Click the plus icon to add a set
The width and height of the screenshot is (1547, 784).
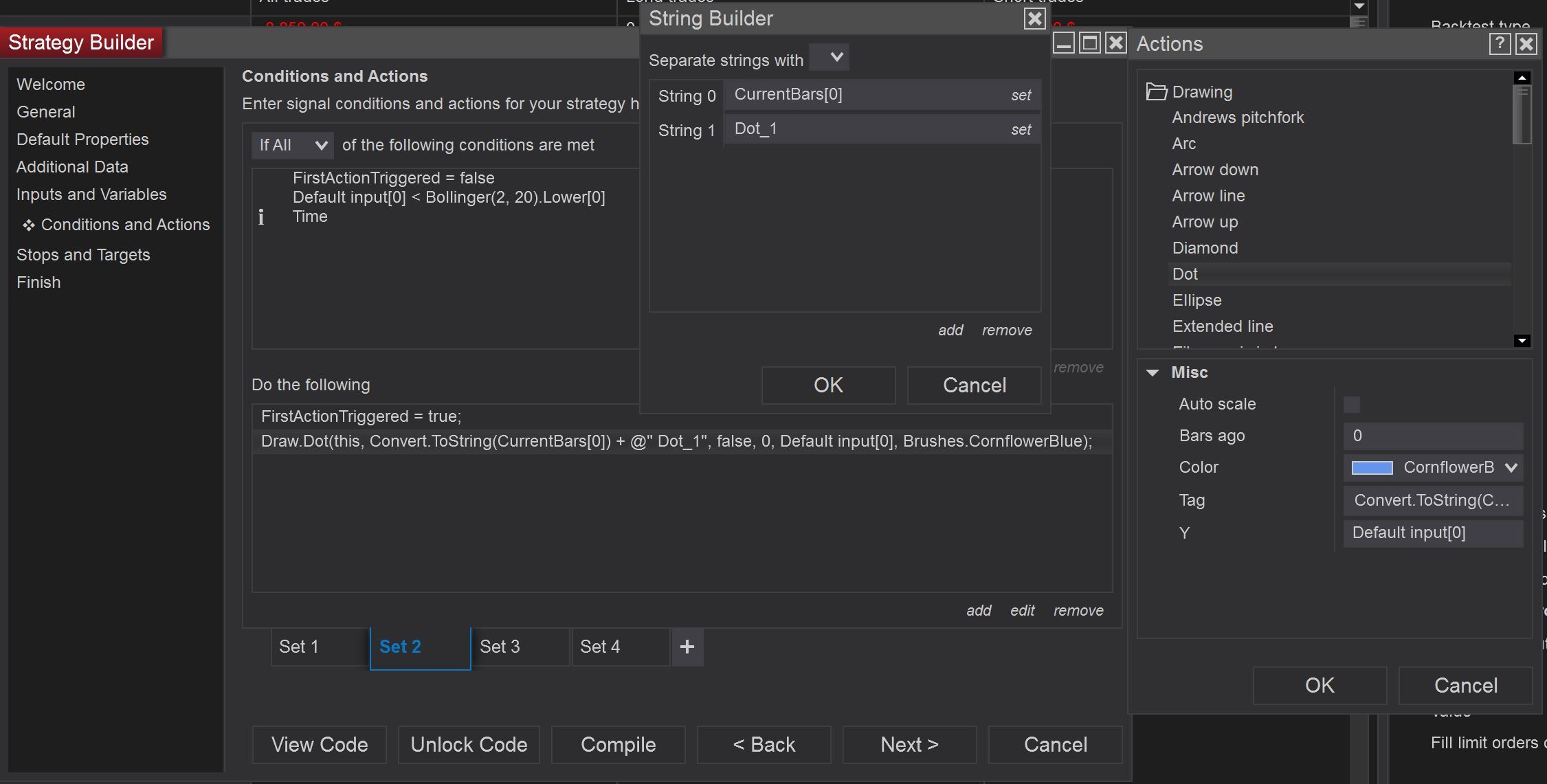tap(687, 647)
